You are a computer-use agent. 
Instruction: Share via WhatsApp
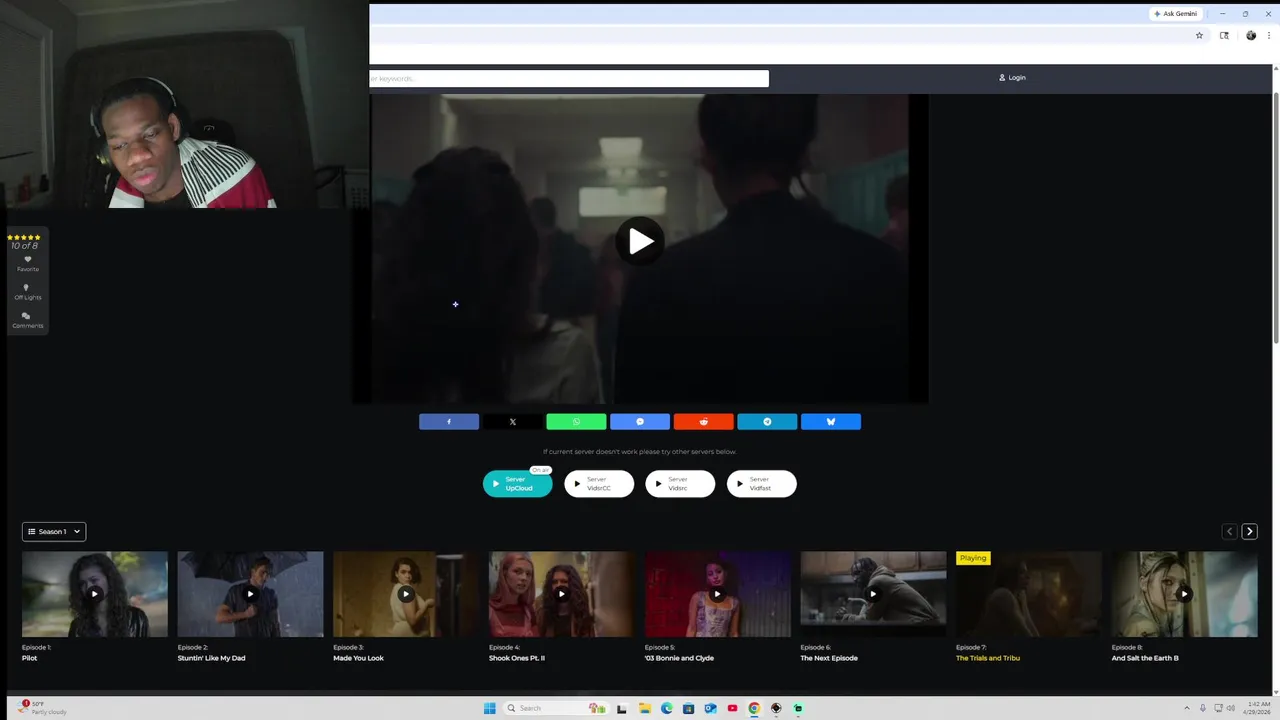576,422
